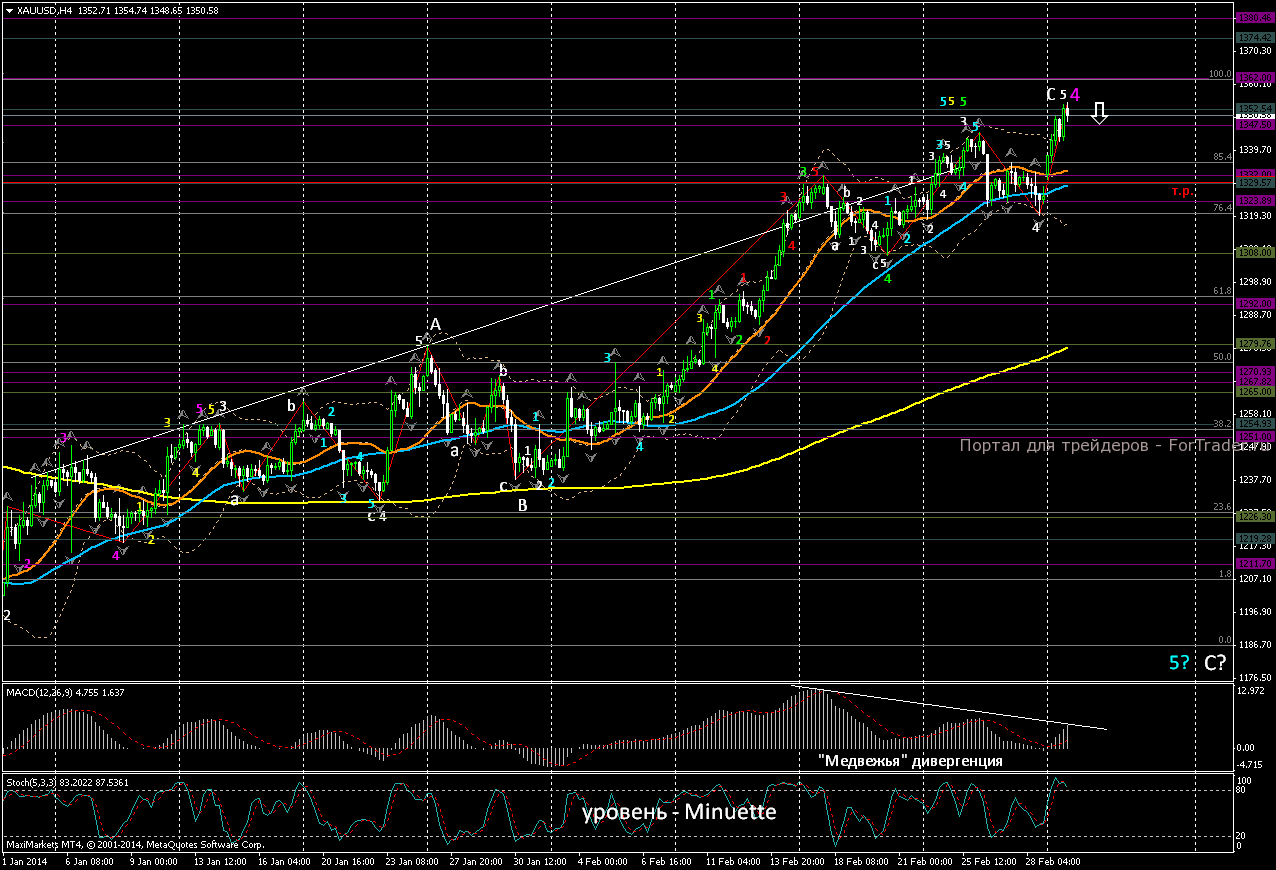Click the 100.0 Fibonacci level label

[1220, 74]
